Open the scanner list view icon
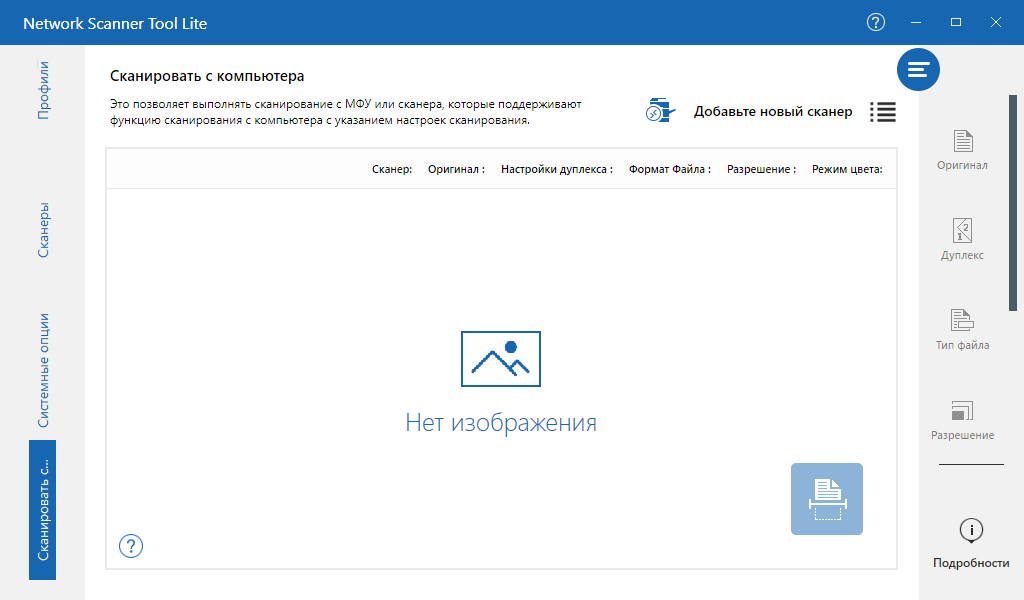 [x=883, y=112]
